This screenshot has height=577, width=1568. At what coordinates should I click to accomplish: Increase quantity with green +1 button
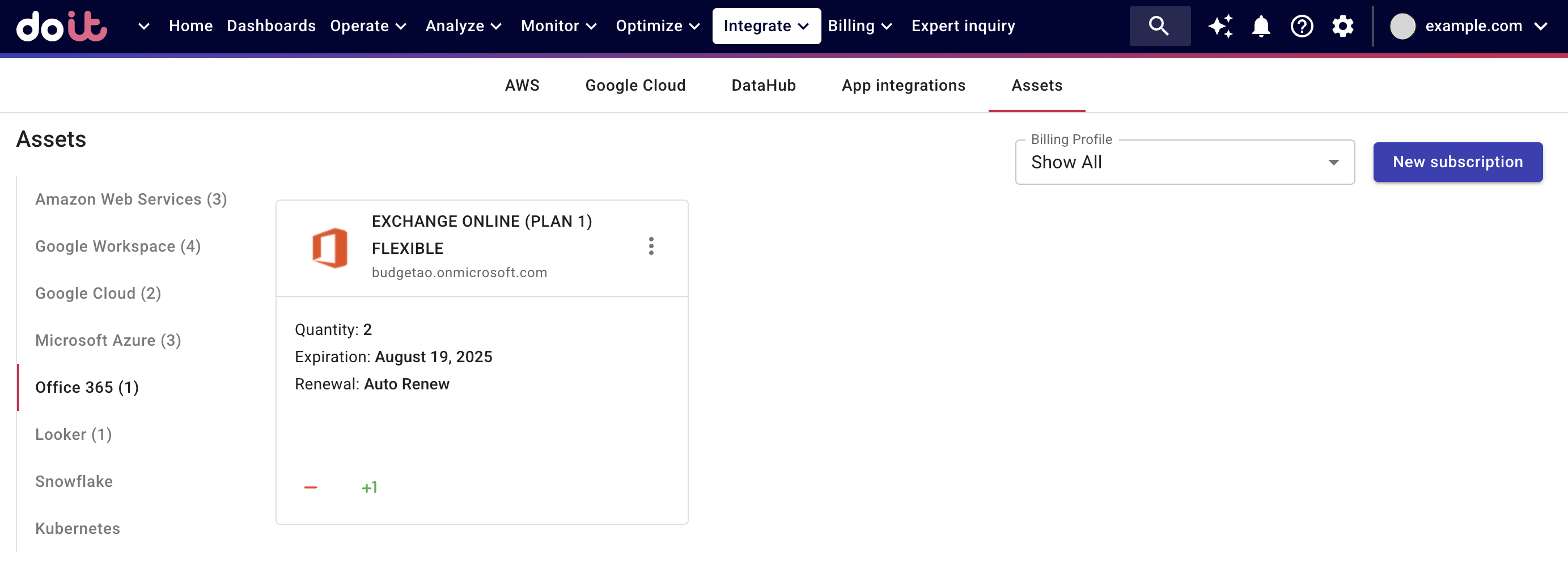pyautogui.click(x=370, y=487)
